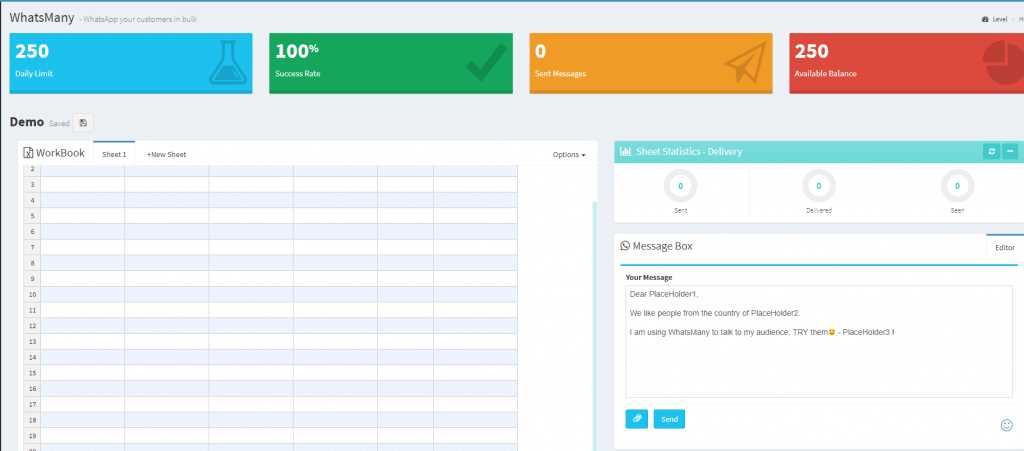
Task: Click the Seen counter circle
Action: (957, 186)
